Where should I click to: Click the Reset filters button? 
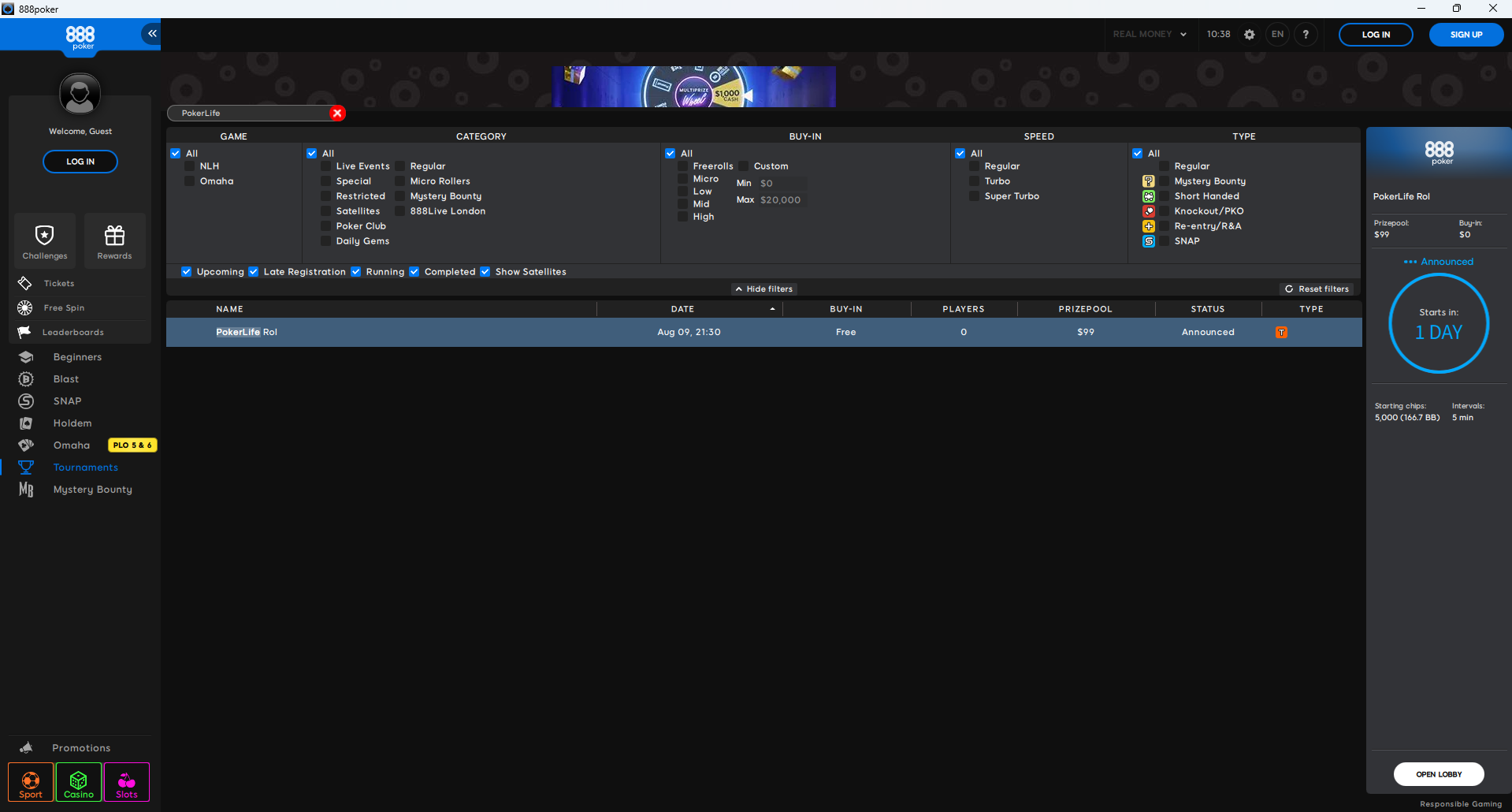[1317, 289]
